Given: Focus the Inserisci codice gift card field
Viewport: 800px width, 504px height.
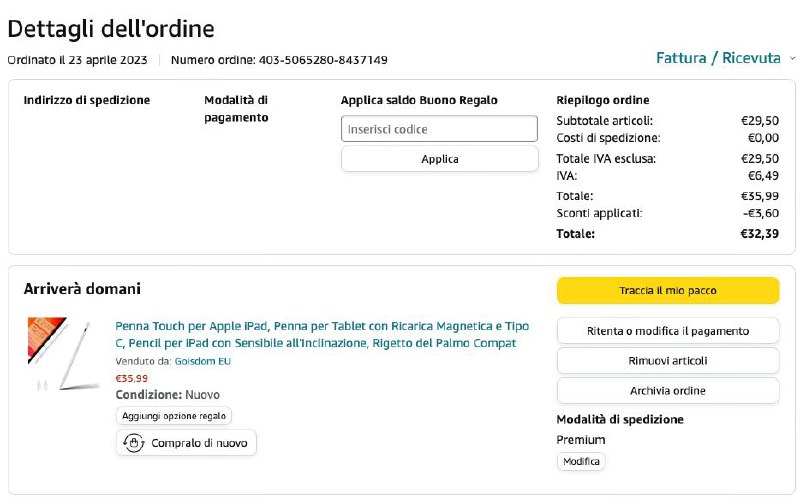Looking at the screenshot, I should [439, 129].
